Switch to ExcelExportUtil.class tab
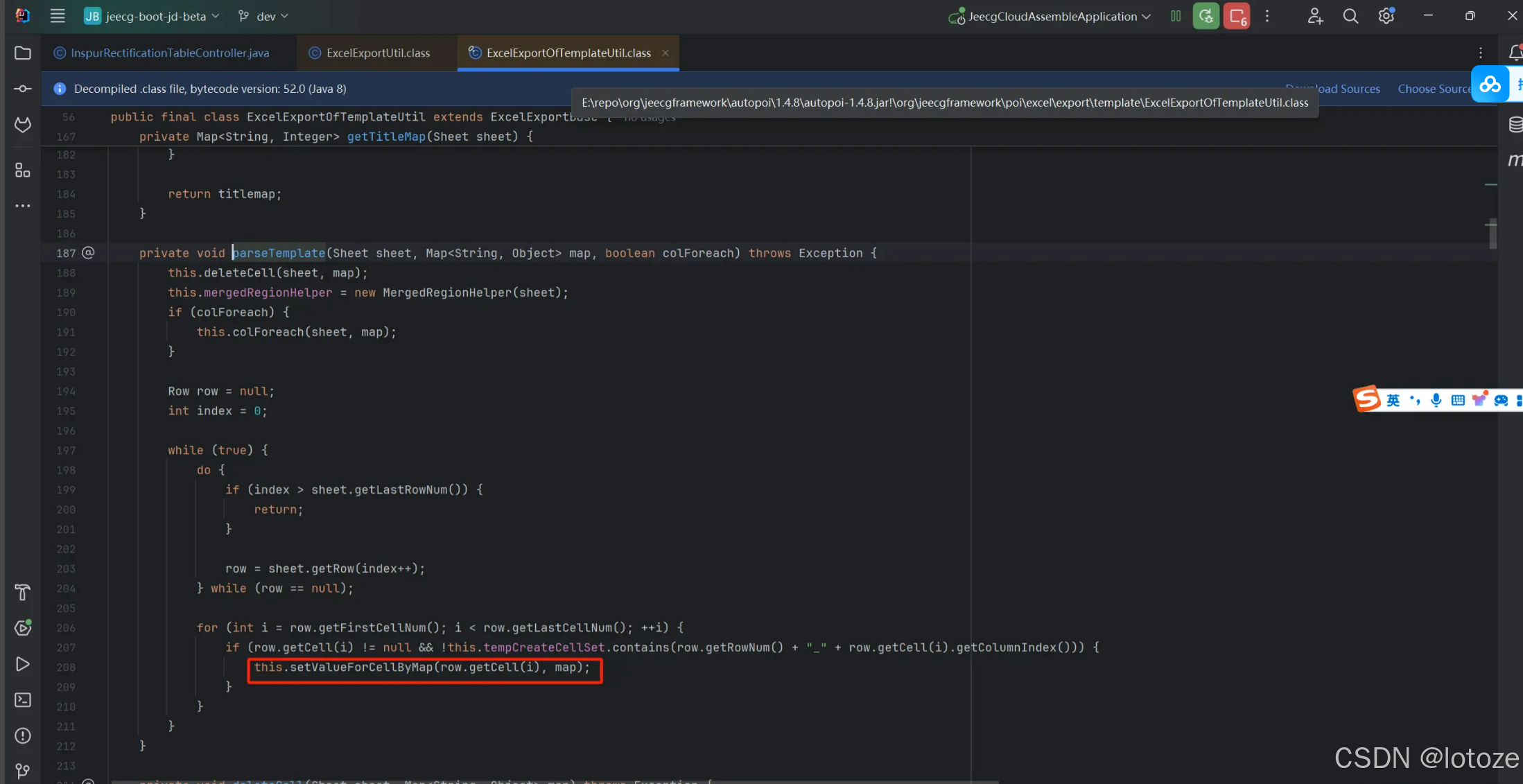The image size is (1523, 784). pos(378,53)
